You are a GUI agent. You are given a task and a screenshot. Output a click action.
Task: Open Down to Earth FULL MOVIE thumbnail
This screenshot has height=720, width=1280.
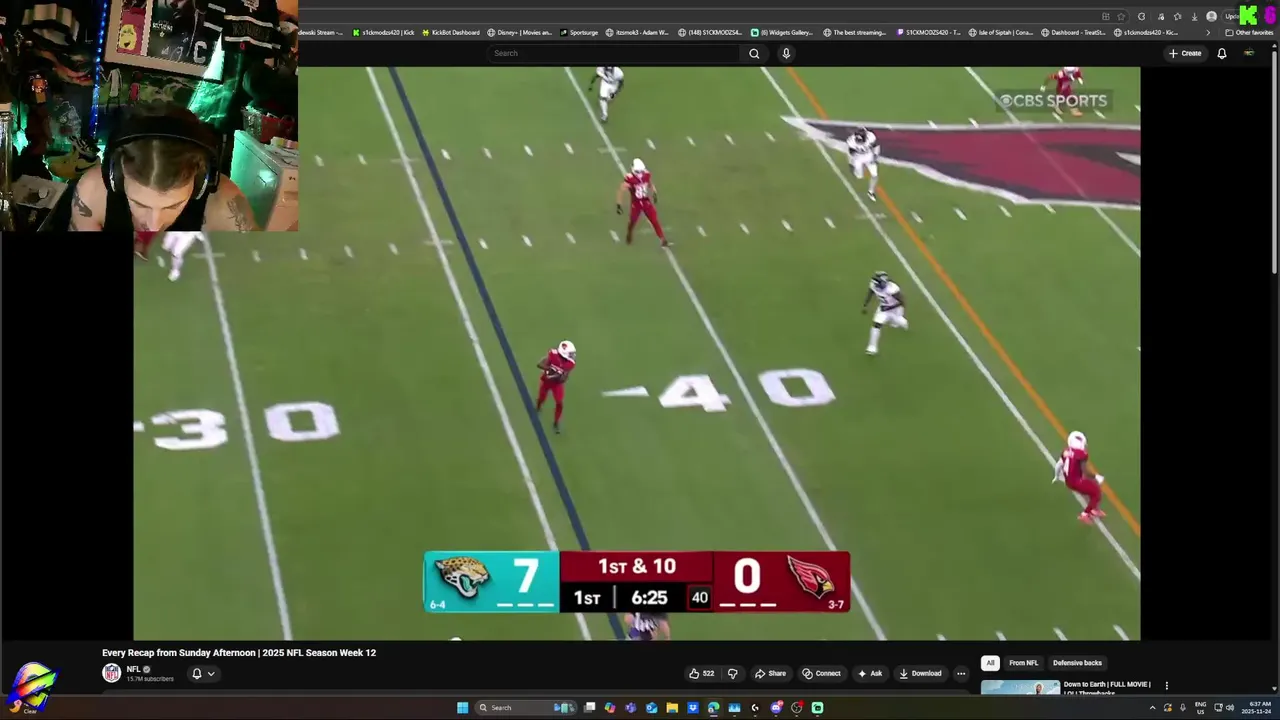click(x=1020, y=687)
